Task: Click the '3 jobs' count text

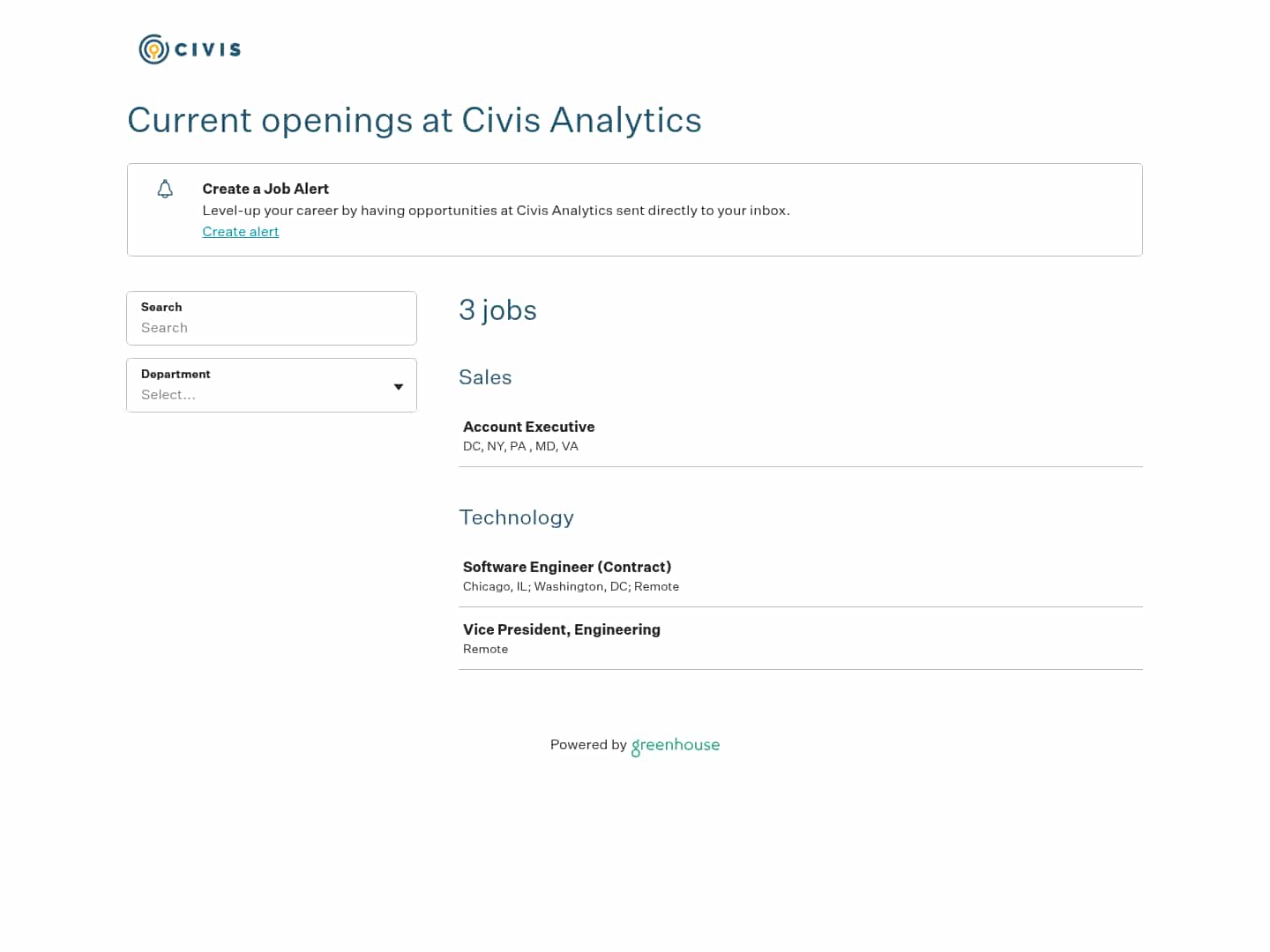Action: pyautogui.click(x=497, y=310)
